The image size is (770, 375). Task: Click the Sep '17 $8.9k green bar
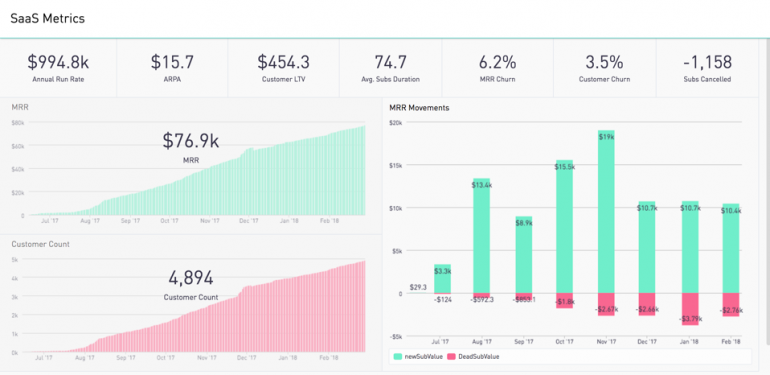(x=523, y=255)
